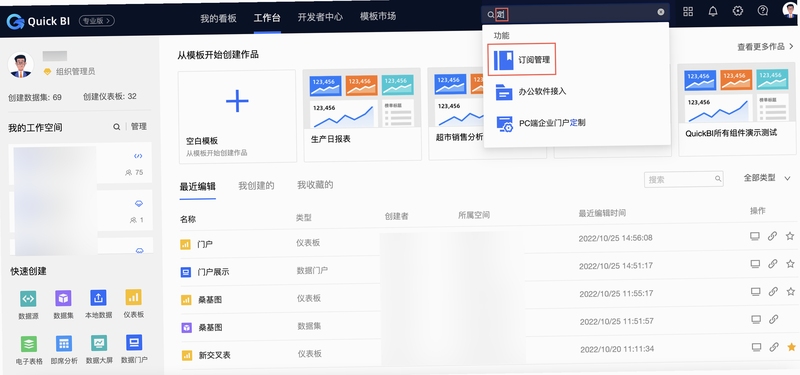Copy link icon for 门户 row

(x=772, y=236)
